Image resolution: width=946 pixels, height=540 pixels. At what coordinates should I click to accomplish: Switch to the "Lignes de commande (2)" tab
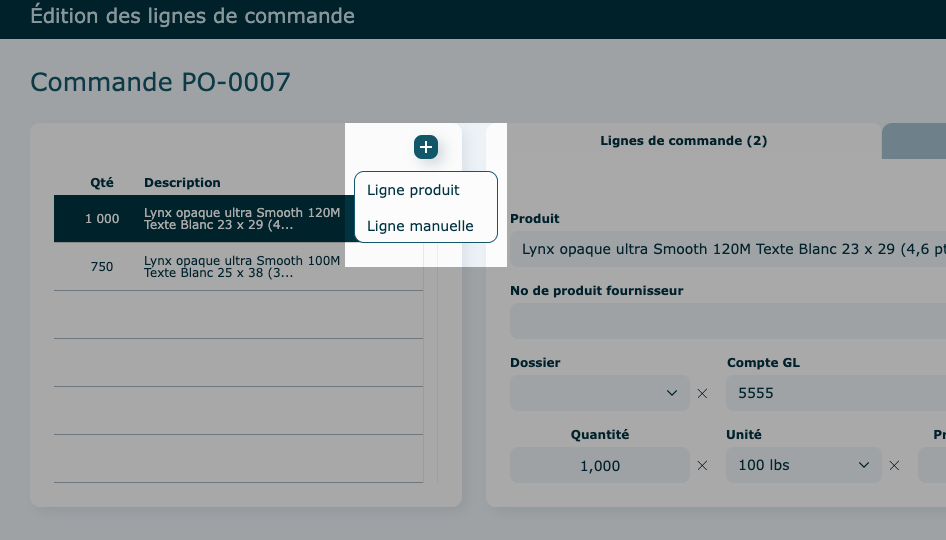[683, 141]
